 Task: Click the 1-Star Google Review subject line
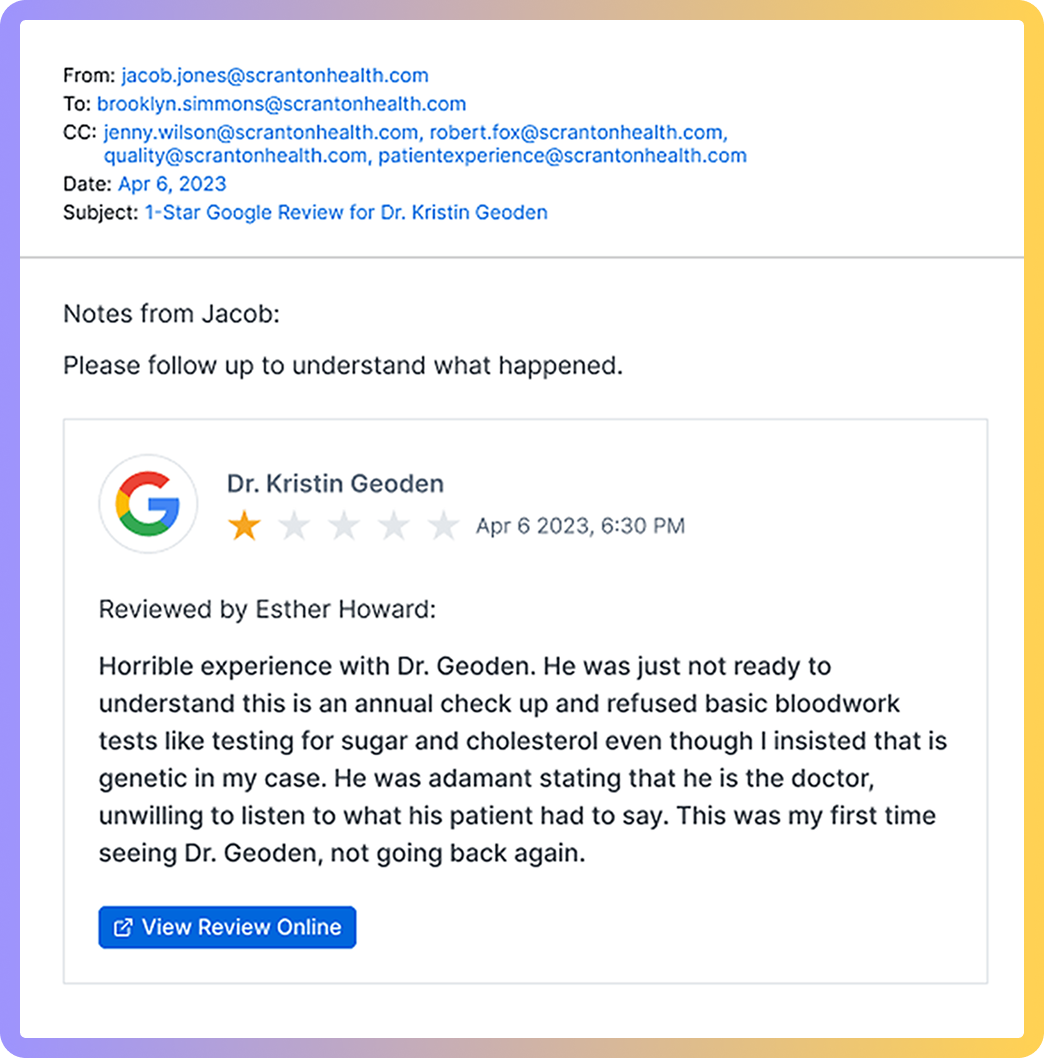coord(346,213)
